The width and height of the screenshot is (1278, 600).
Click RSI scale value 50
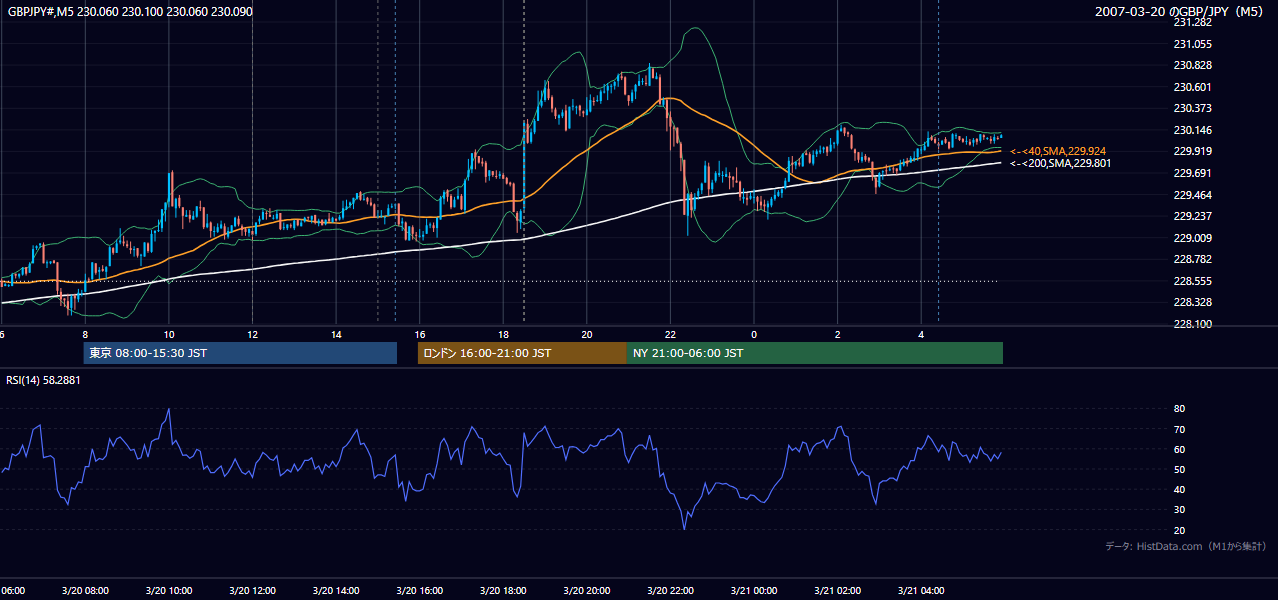click(x=1179, y=469)
